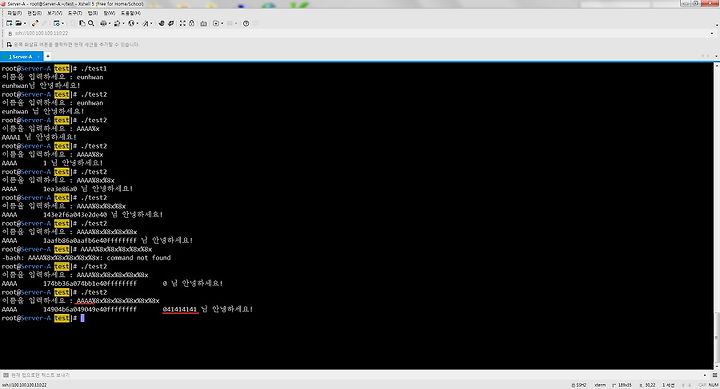The image size is (720, 389).
Task: Expand the Properties dropdown arrow
Action: coord(62,23)
